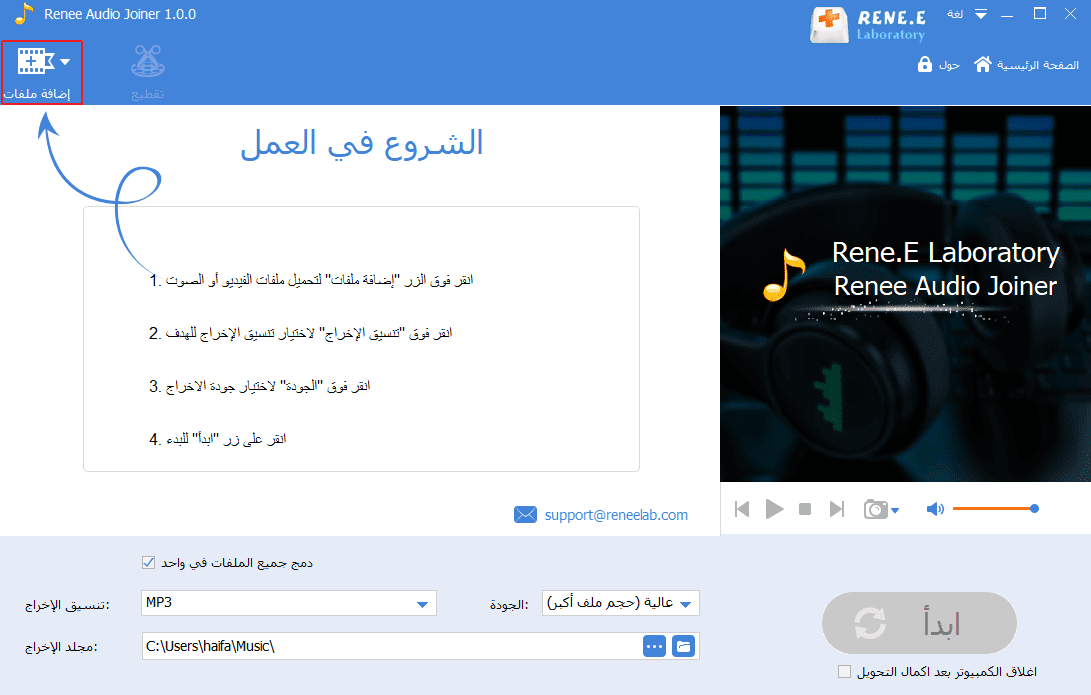Click the email envelope icon
The height and width of the screenshot is (695, 1091).
525,515
